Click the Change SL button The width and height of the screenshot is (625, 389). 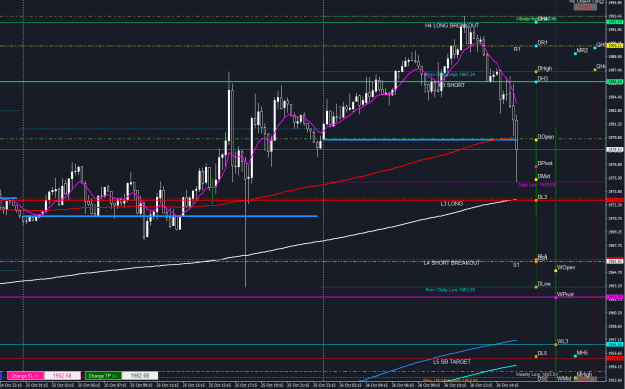tap(25, 375)
